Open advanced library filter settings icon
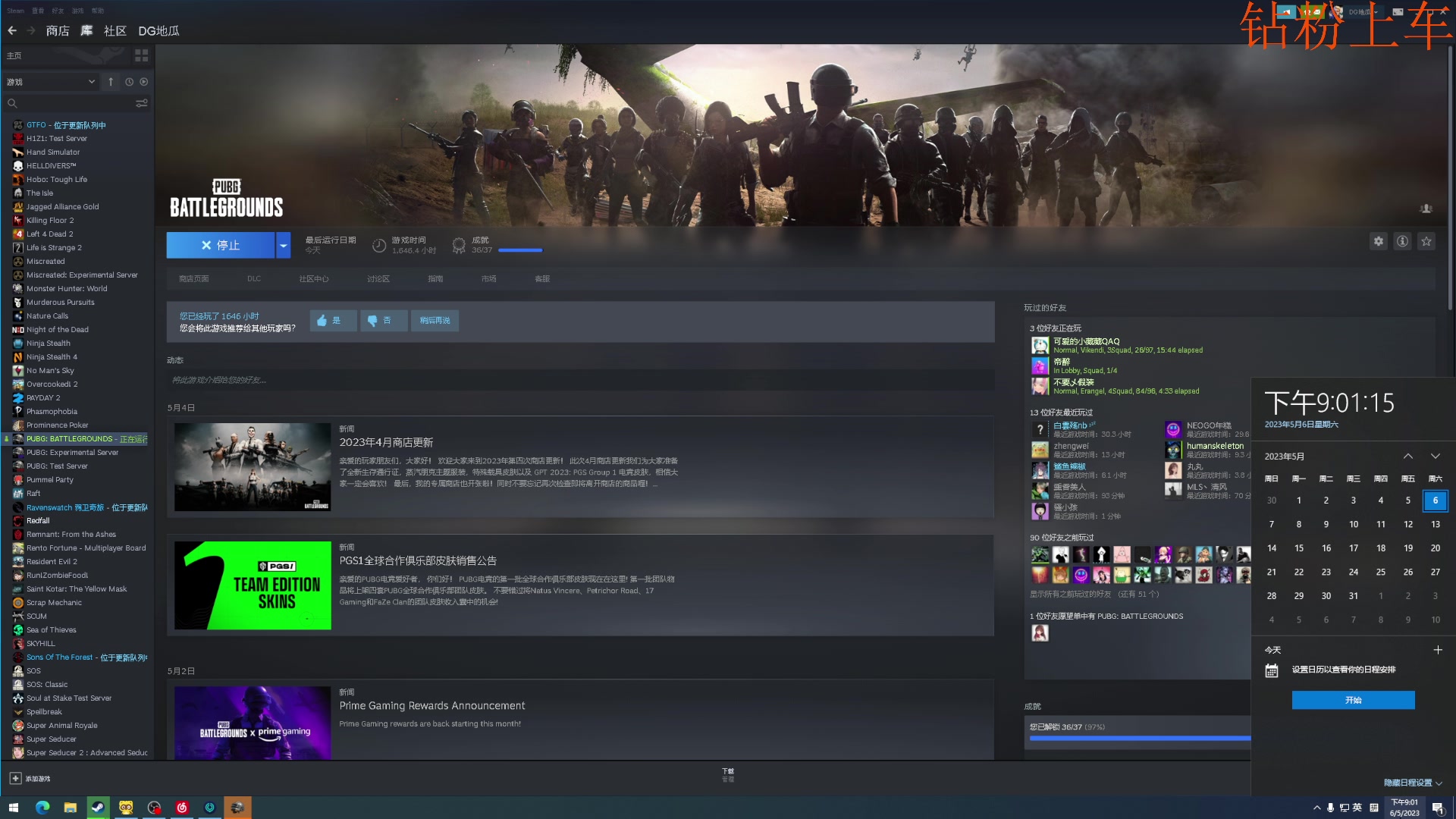This screenshot has height=819, width=1456. [x=141, y=103]
